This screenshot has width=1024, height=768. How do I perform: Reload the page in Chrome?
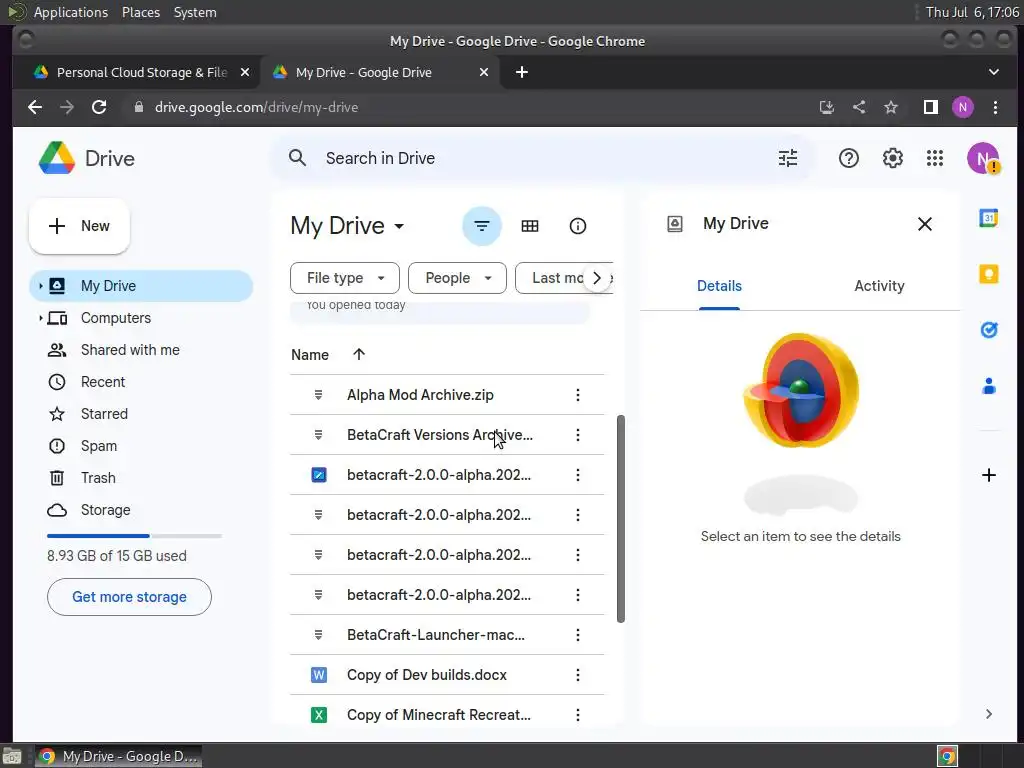tap(99, 107)
